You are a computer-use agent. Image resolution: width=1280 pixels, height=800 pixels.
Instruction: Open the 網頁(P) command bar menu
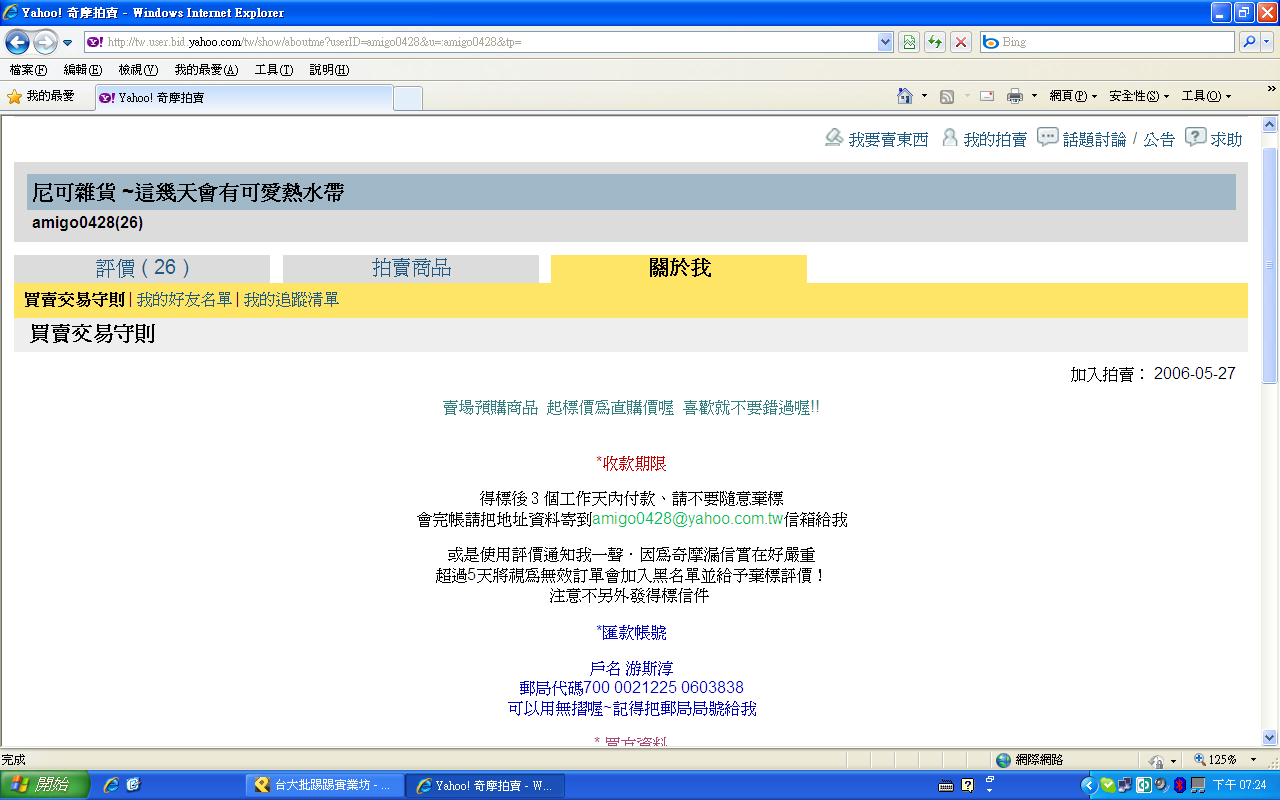pyautogui.click(x=1073, y=96)
